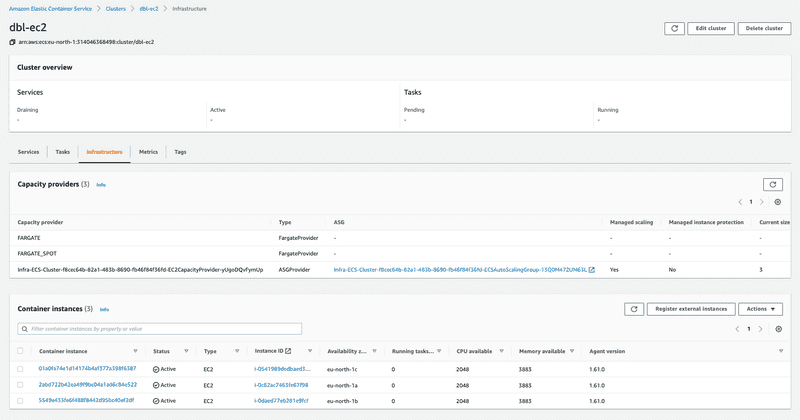
Task: Switch to the Metrics tab
Action: [148, 152]
